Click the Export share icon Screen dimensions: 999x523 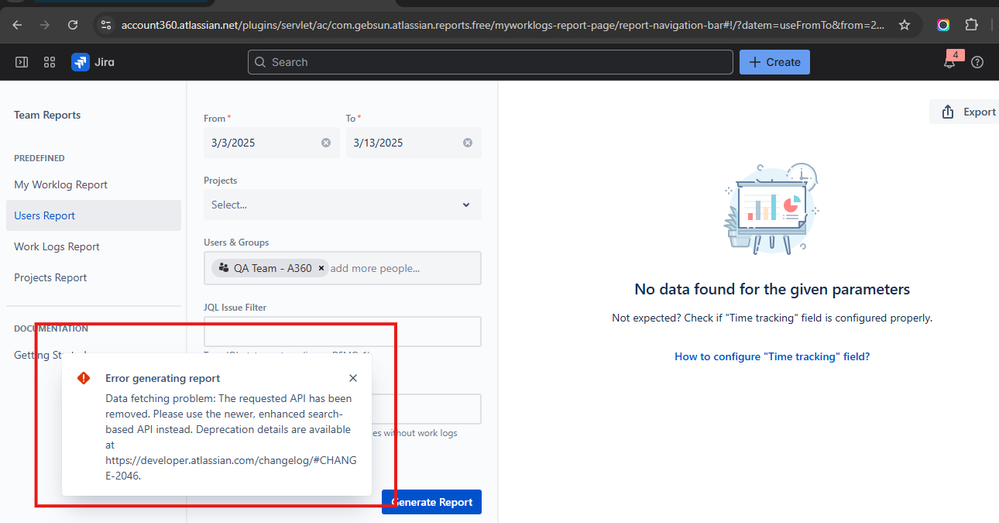point(948,111)
